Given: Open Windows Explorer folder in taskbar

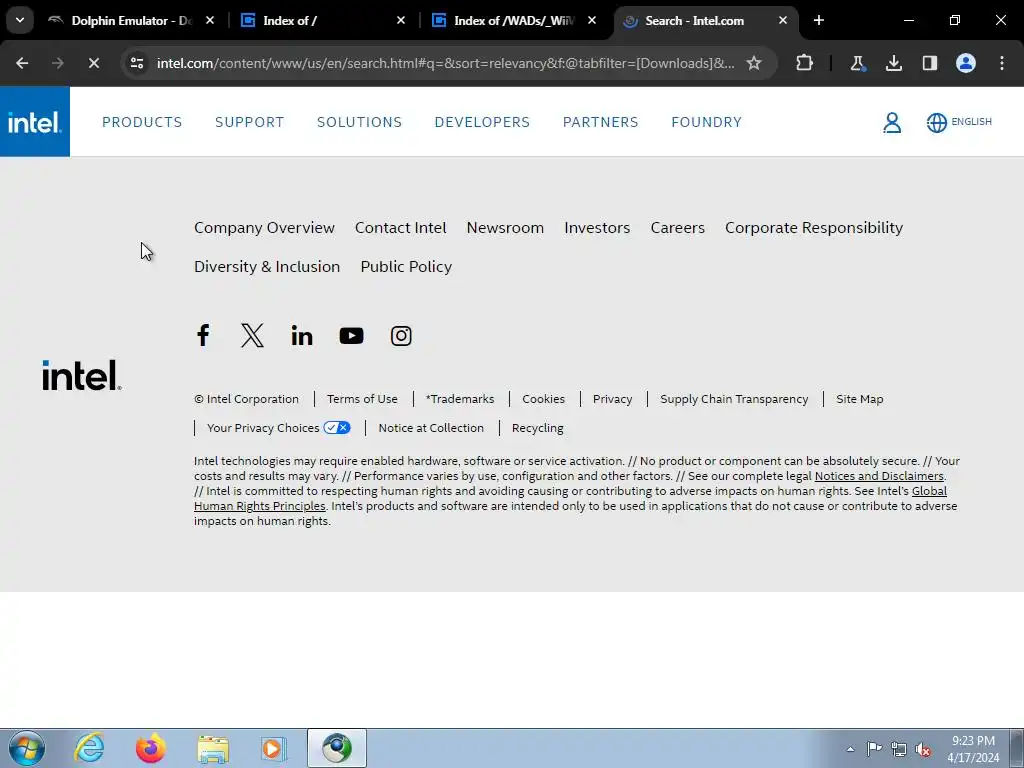Looking at the screenshot, I should tap(213, 748).
